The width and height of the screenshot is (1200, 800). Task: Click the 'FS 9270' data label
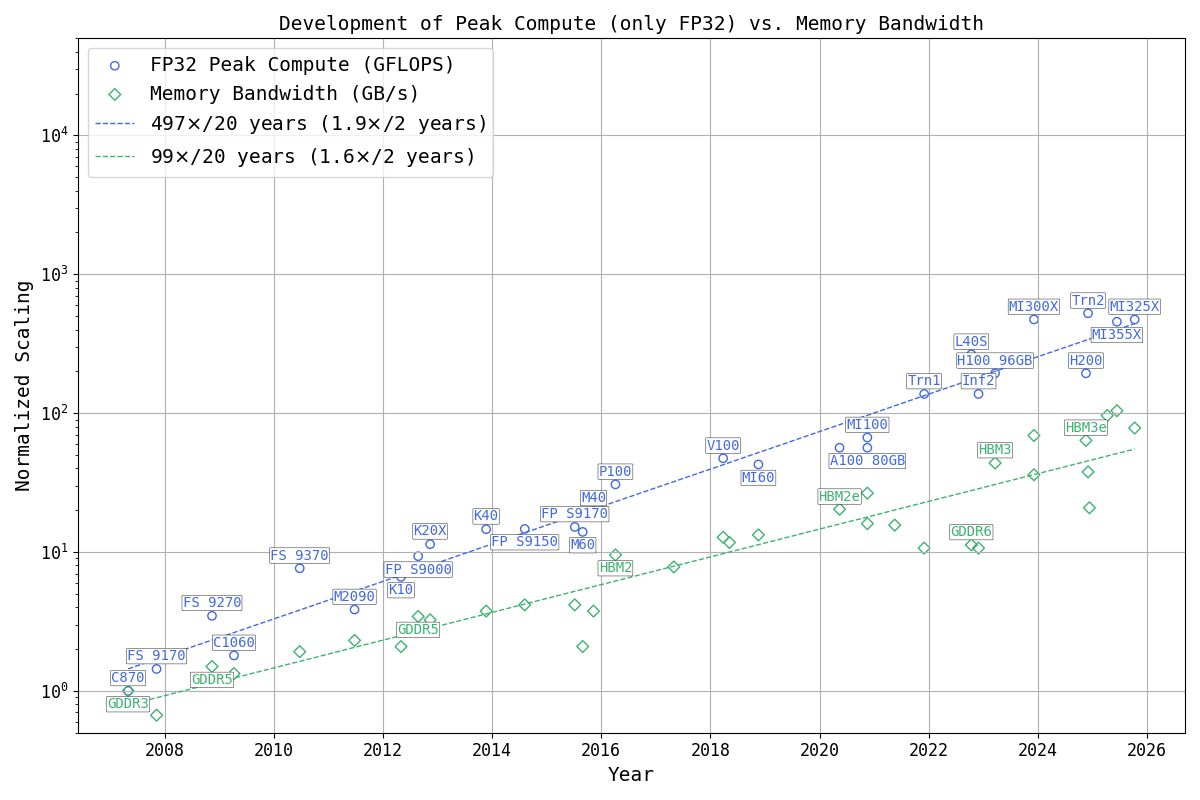[x=212, y=602]
